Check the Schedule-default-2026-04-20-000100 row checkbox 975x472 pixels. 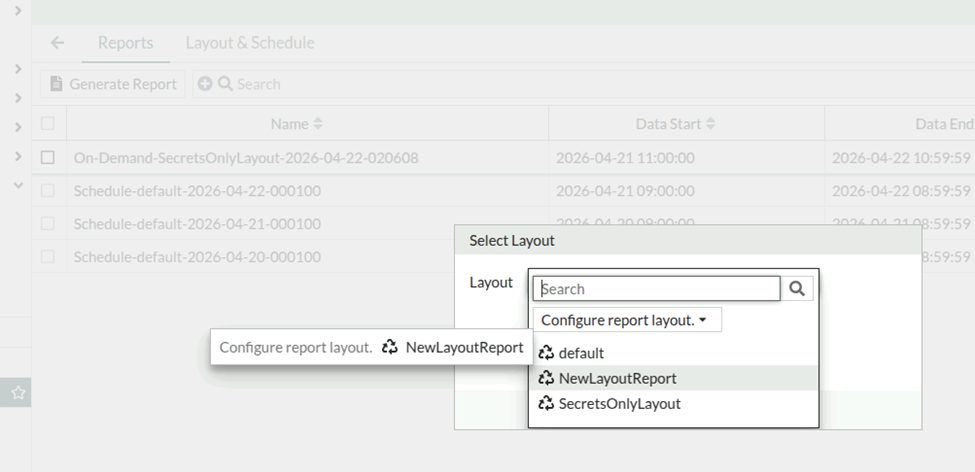pos(48,256)
